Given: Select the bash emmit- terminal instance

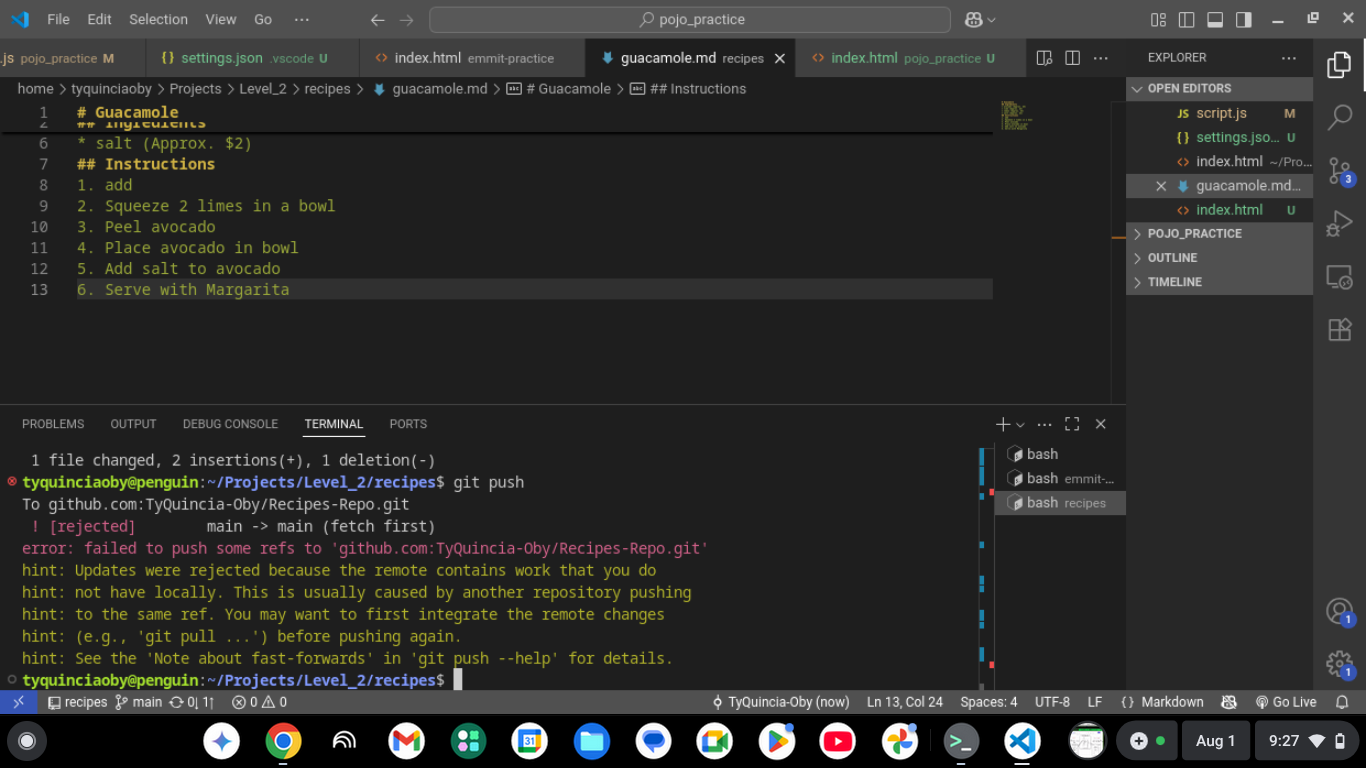Looking at the screenshot, I should tap(1060, 478).
